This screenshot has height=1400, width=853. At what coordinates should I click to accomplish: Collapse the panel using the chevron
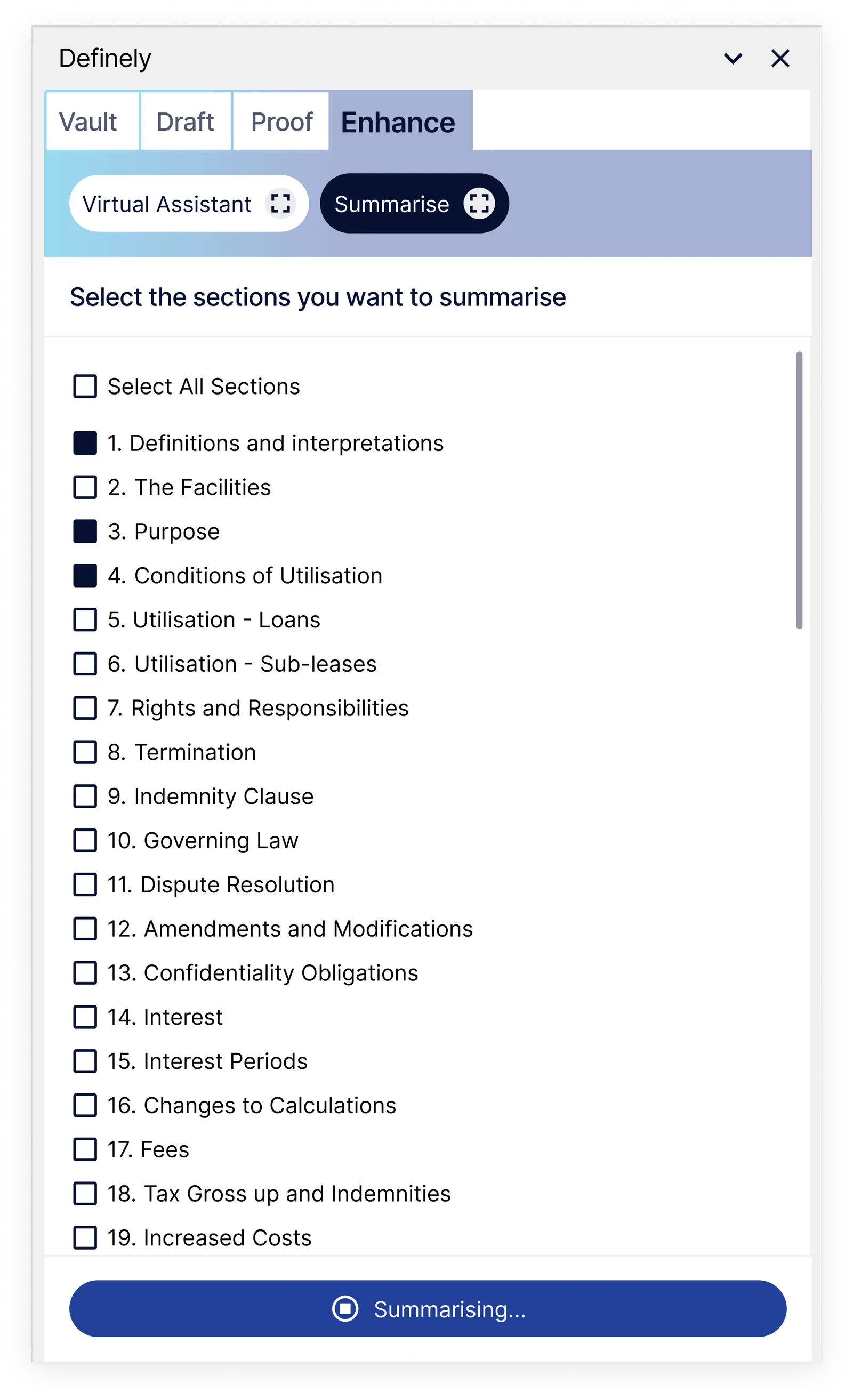click(733, 58)
